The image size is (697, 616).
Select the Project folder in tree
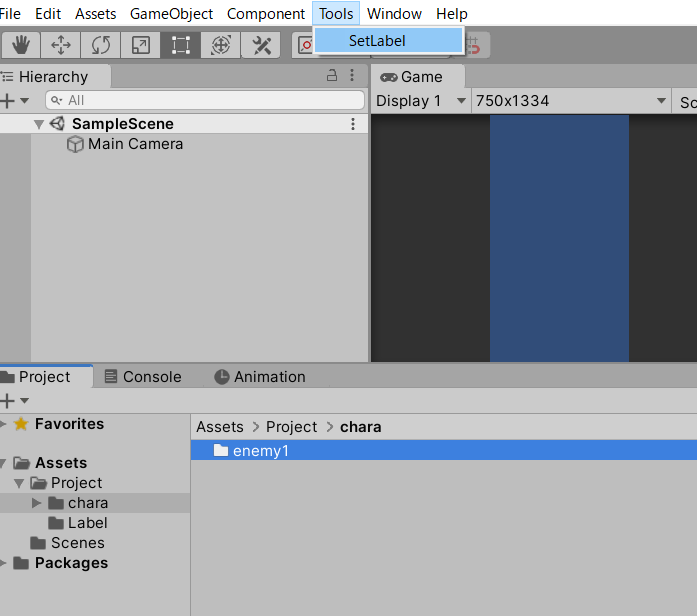[76, 483]
